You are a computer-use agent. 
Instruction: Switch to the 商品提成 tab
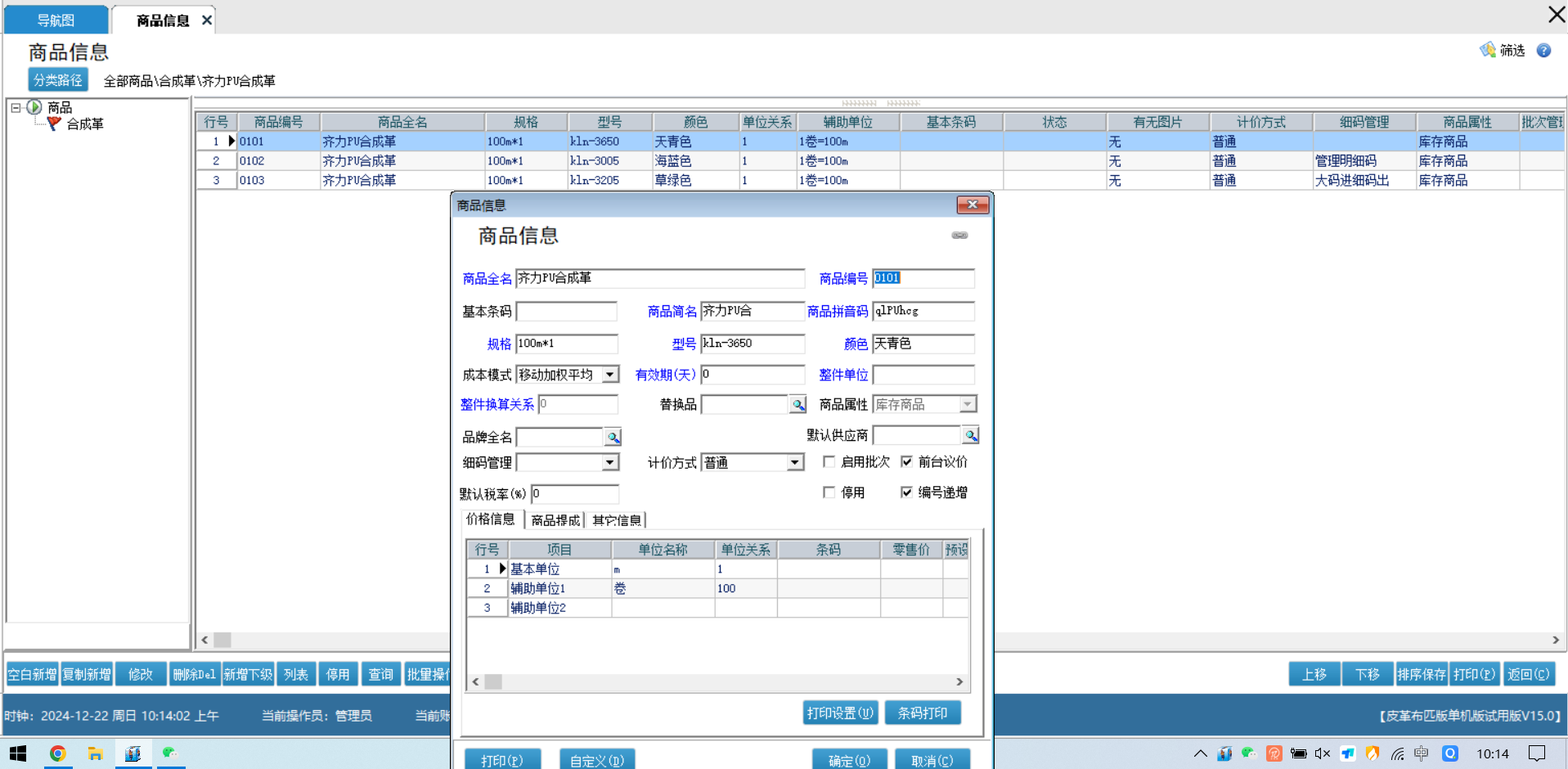[555, 520]
